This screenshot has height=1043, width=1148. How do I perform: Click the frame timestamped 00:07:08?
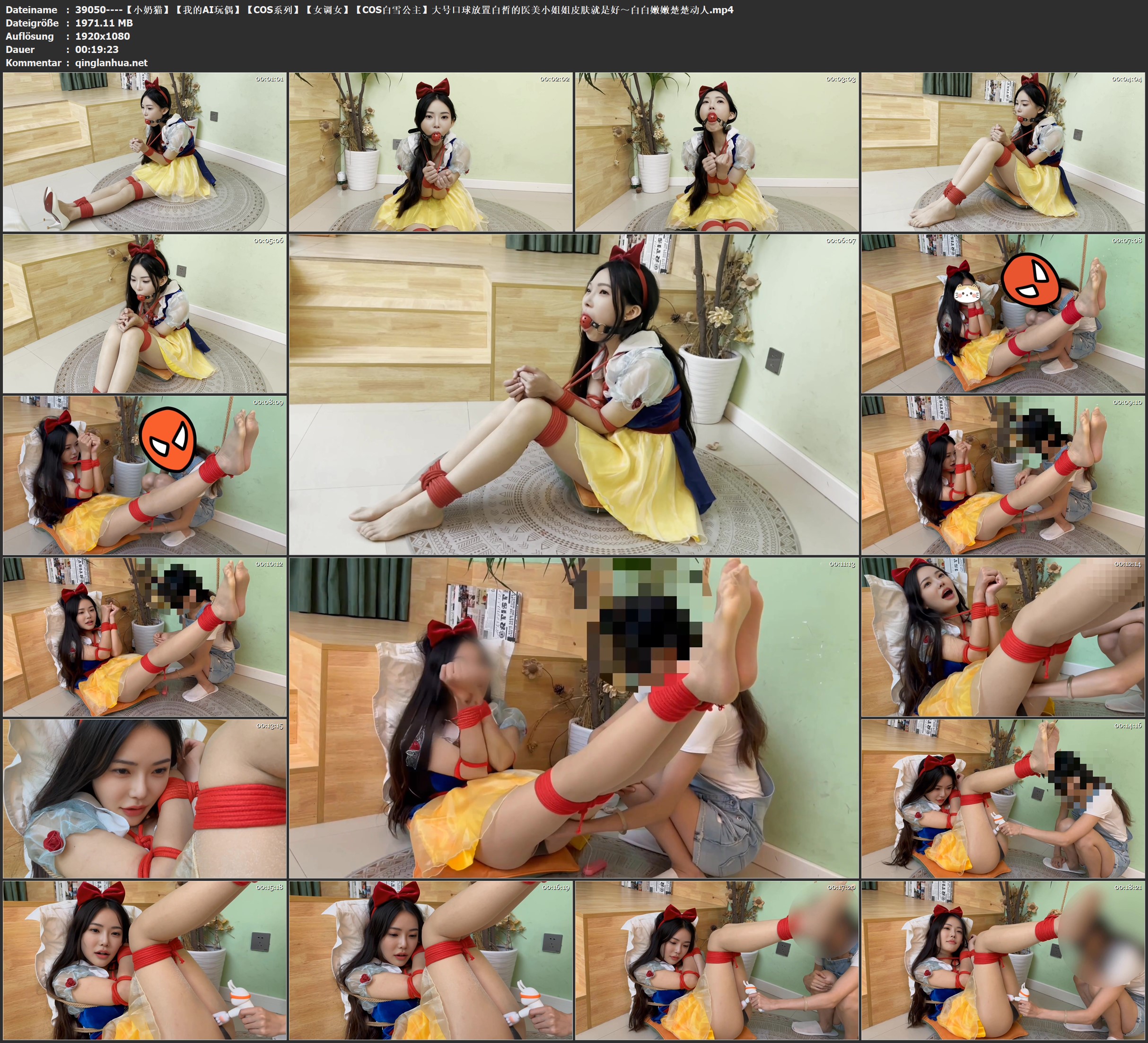coord(1003,313)
